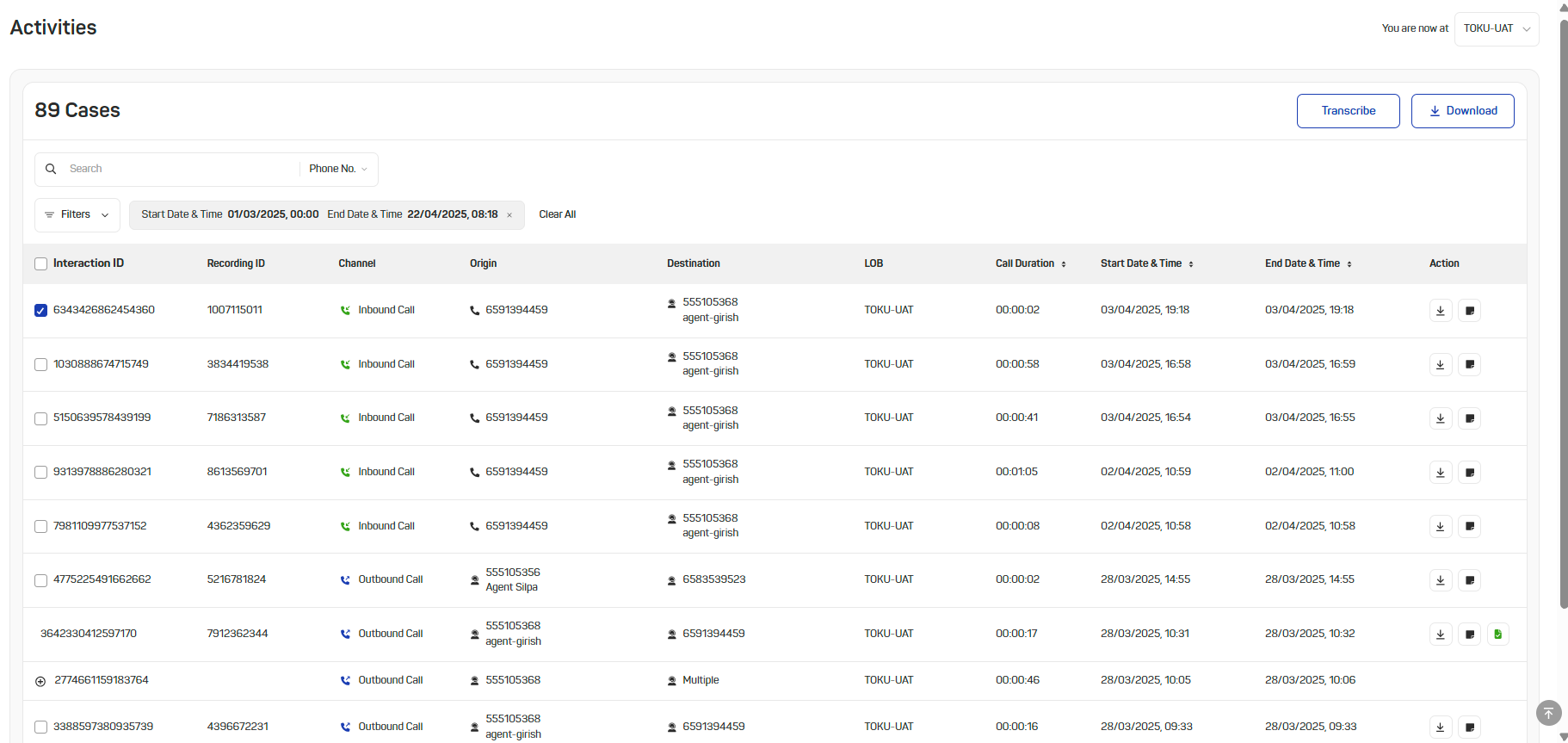
Task: Sort by Call Duration arrows
Action: point(1064,264)
